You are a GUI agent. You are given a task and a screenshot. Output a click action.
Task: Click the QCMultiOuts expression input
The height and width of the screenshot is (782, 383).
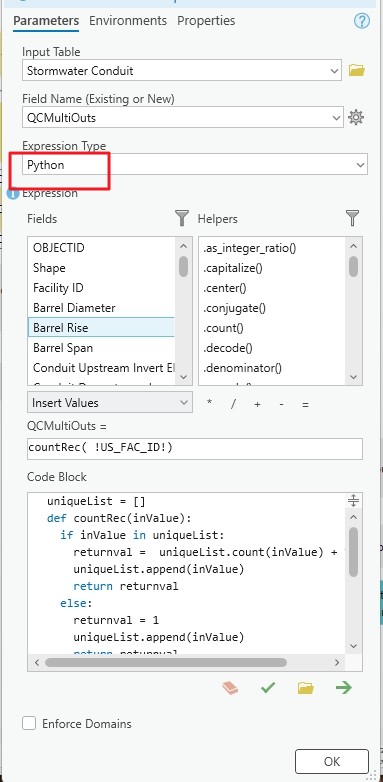click(195, 448)
